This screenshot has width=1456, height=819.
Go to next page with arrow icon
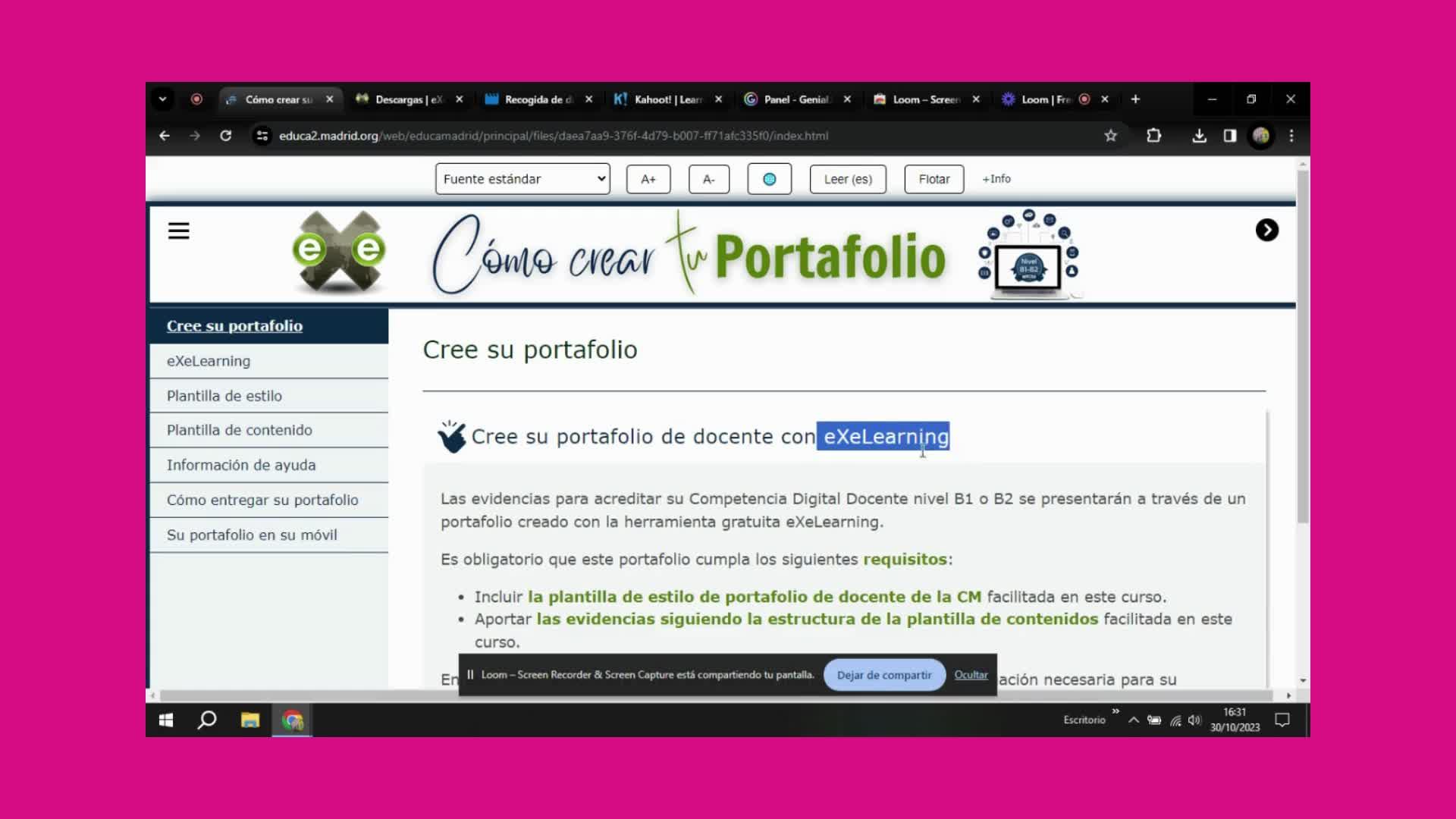(x=1266, y=230)
